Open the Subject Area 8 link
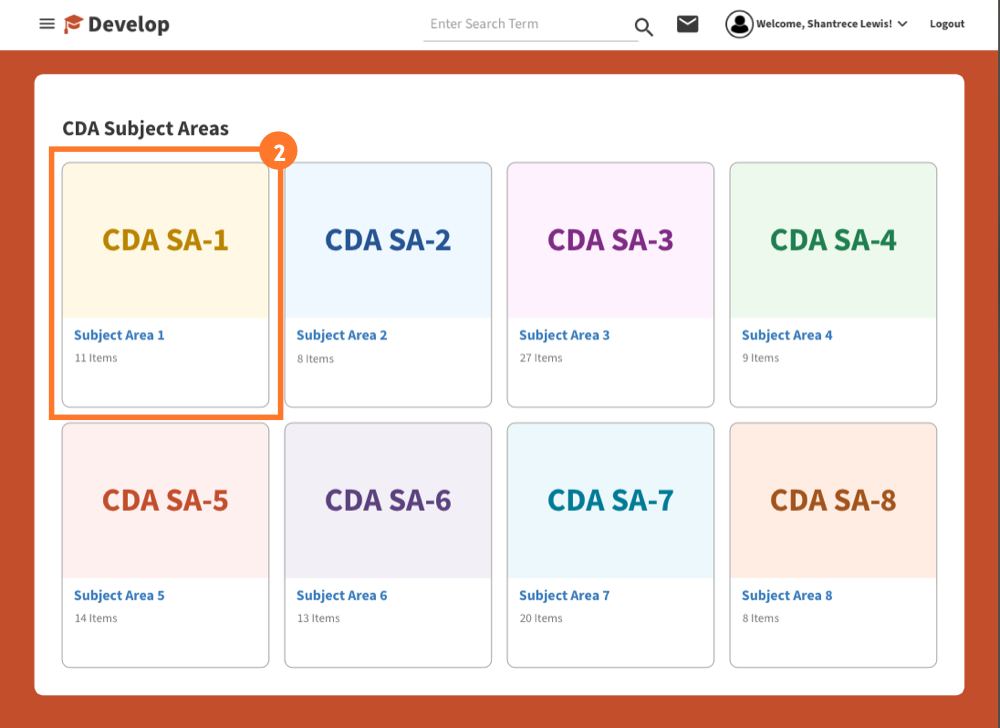This screenshot has width=1000, height=728. pos(787,595)
